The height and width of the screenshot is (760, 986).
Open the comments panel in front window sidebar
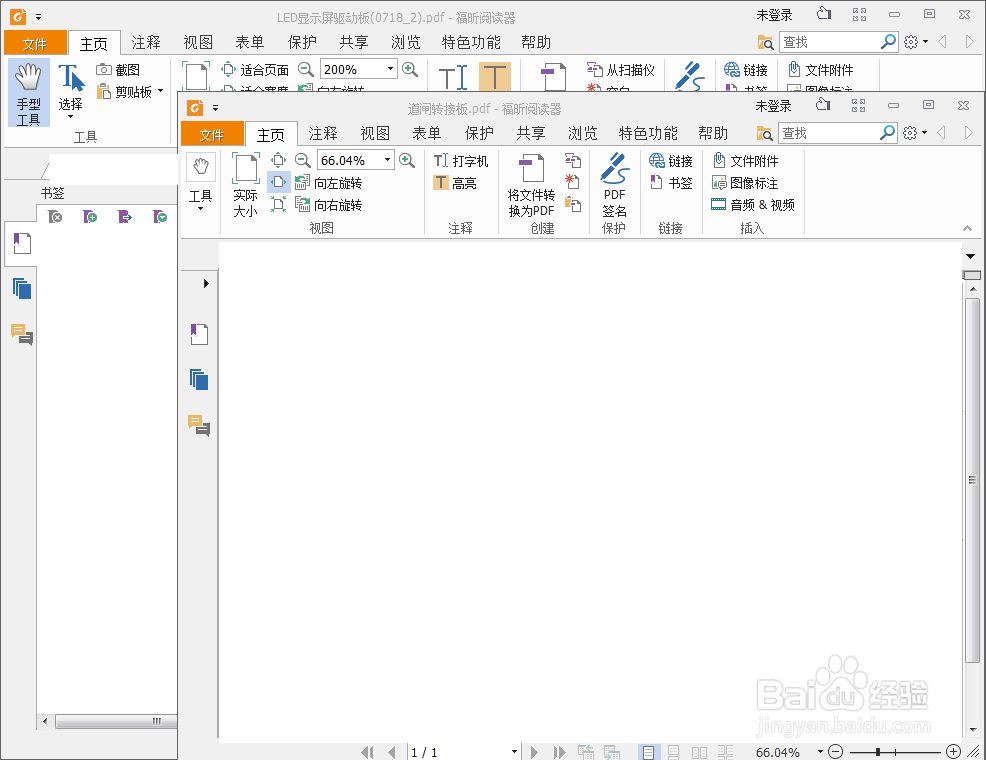(x=199, y=425)
